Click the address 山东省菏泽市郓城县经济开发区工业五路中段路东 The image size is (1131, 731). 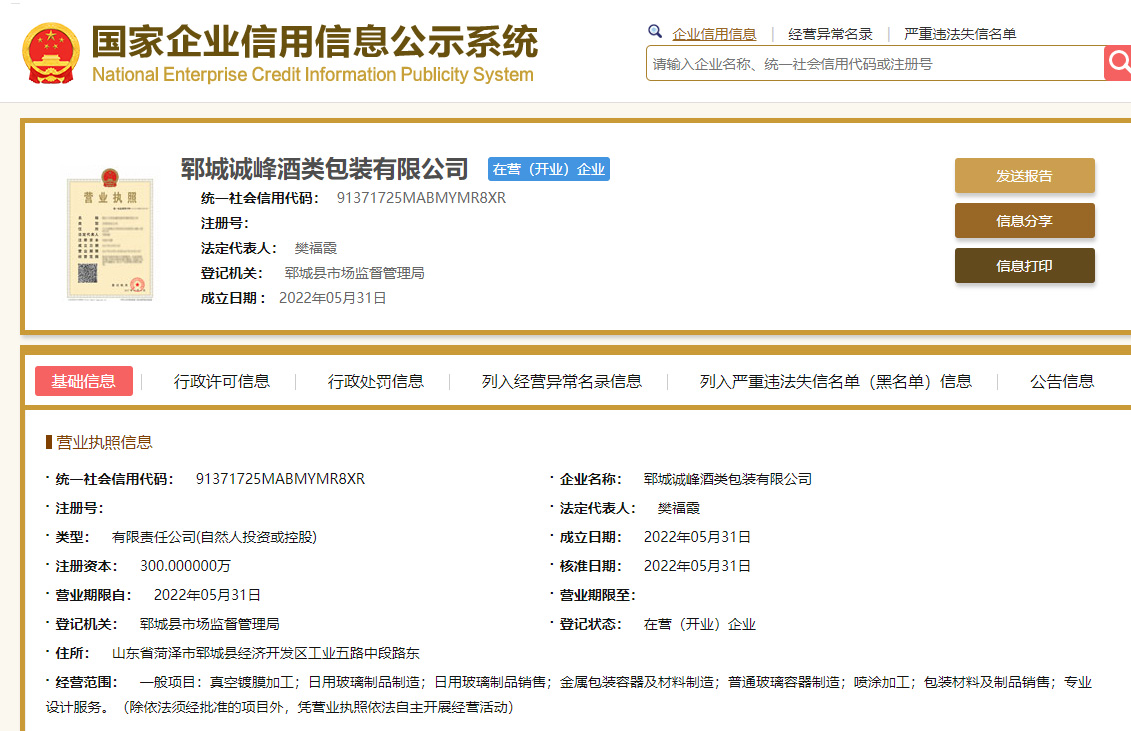265,654
